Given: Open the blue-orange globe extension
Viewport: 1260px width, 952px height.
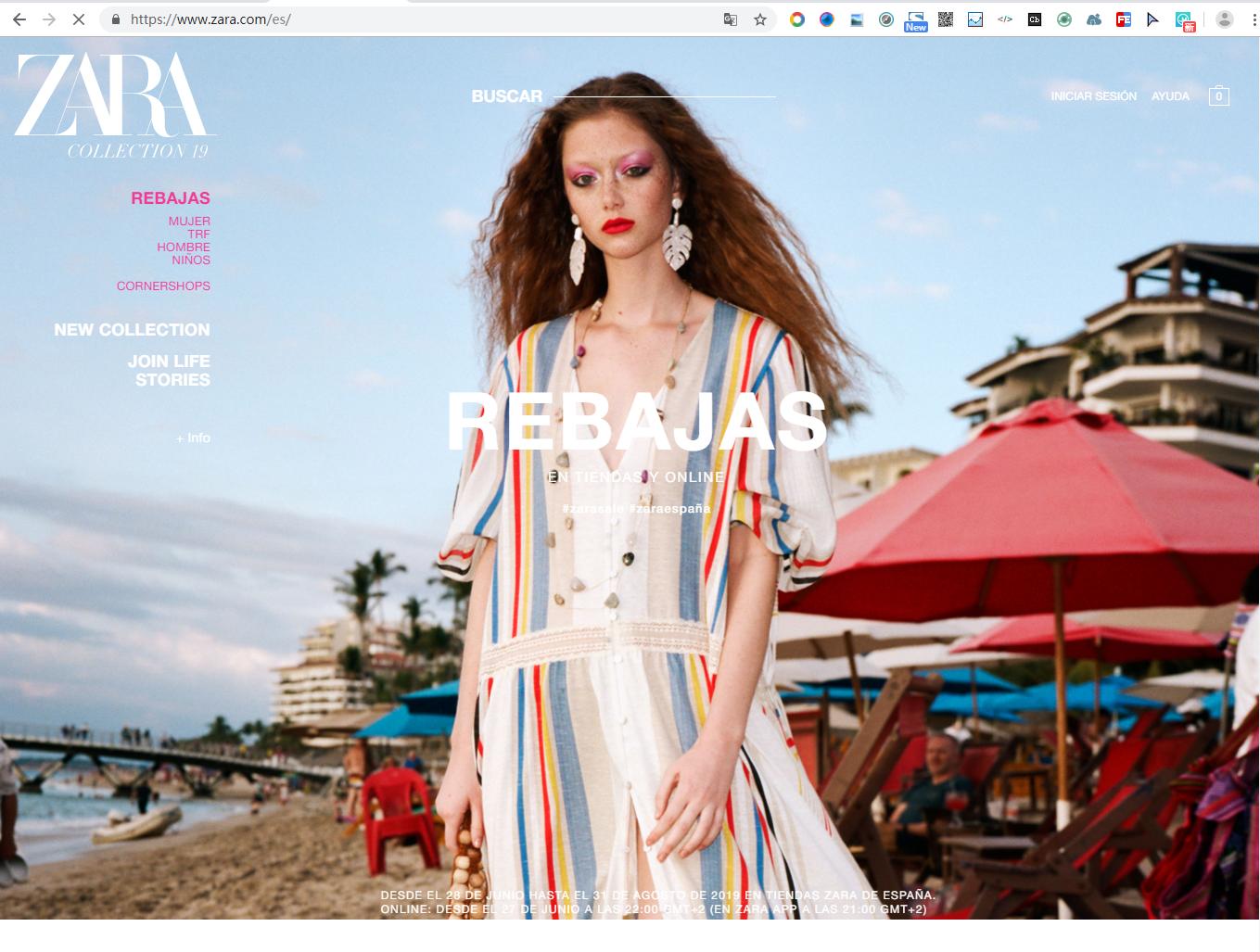Looking at the screenshot, I should click(827, 19).
